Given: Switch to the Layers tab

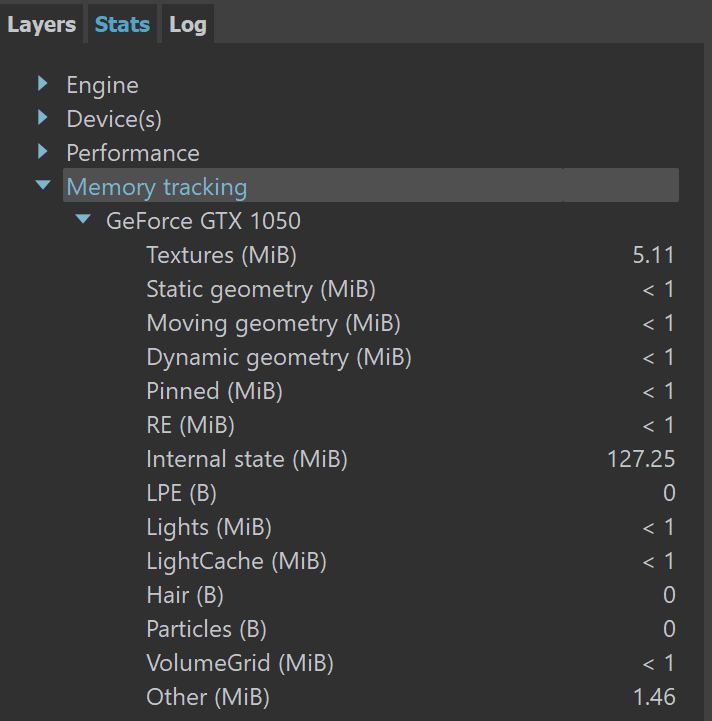Looking at the screenshot, I should [41, 24].
